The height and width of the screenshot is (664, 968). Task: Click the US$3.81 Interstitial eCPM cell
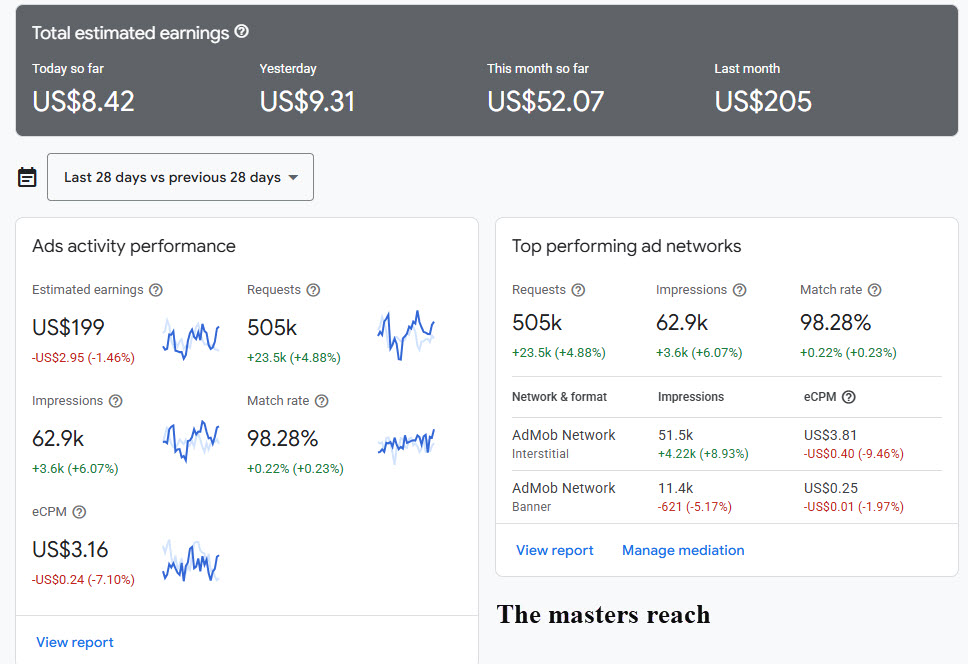tap(830, 435)
